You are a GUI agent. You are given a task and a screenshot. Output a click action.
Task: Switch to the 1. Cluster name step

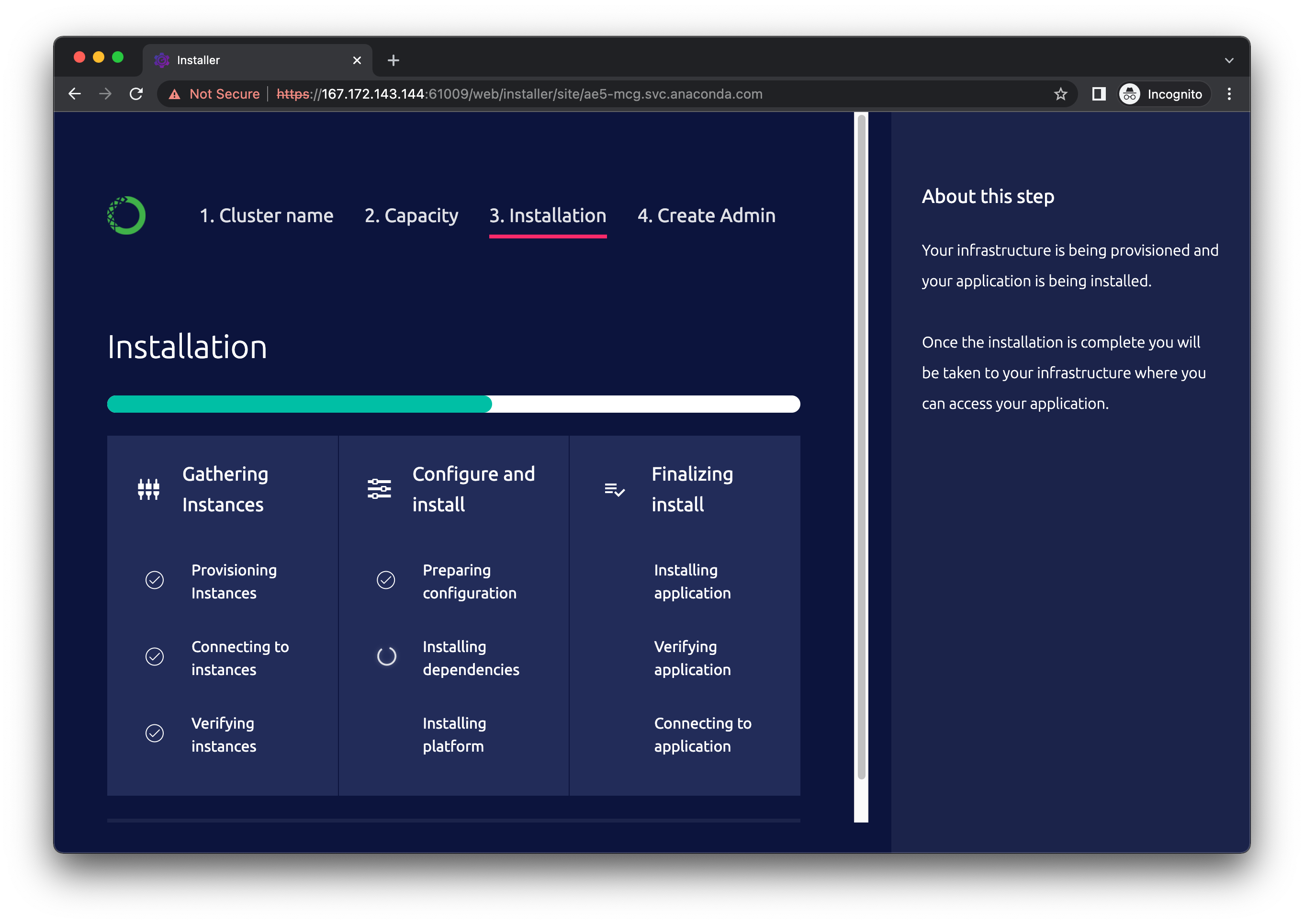[266, 215]
